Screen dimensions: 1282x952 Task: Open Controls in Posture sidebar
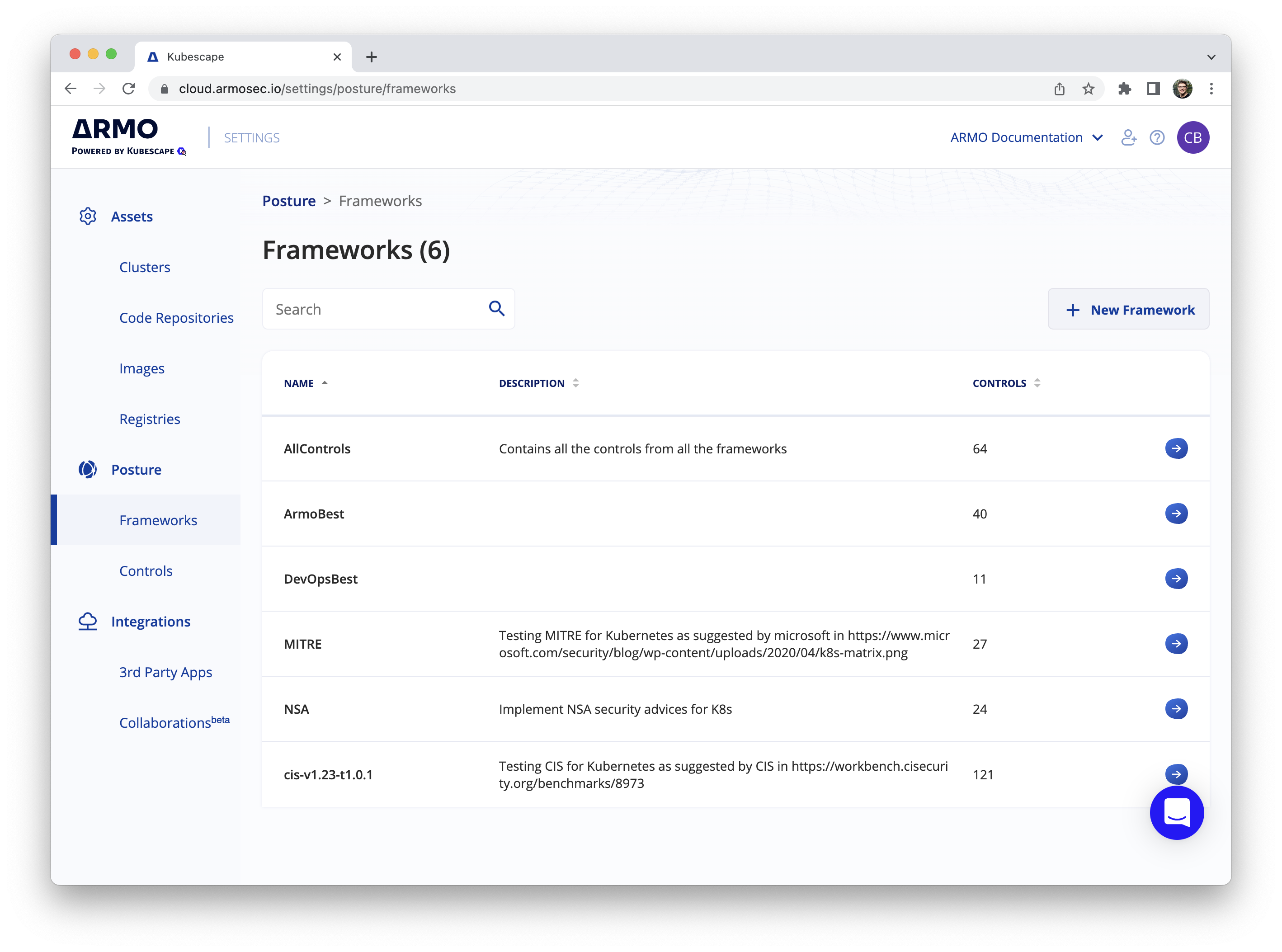tap(146, 571)
